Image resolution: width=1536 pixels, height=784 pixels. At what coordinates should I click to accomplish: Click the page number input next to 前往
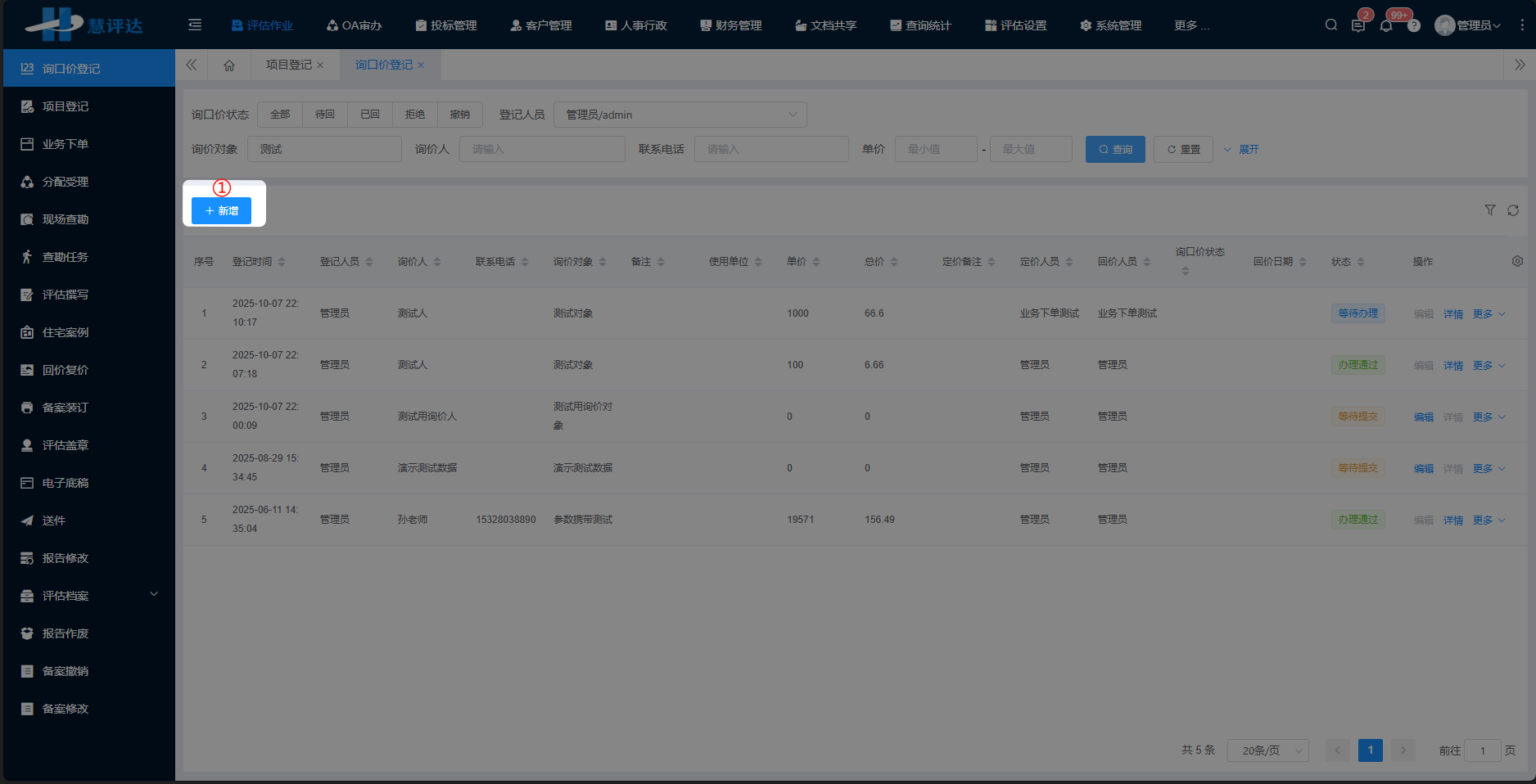pos(1484,750)
